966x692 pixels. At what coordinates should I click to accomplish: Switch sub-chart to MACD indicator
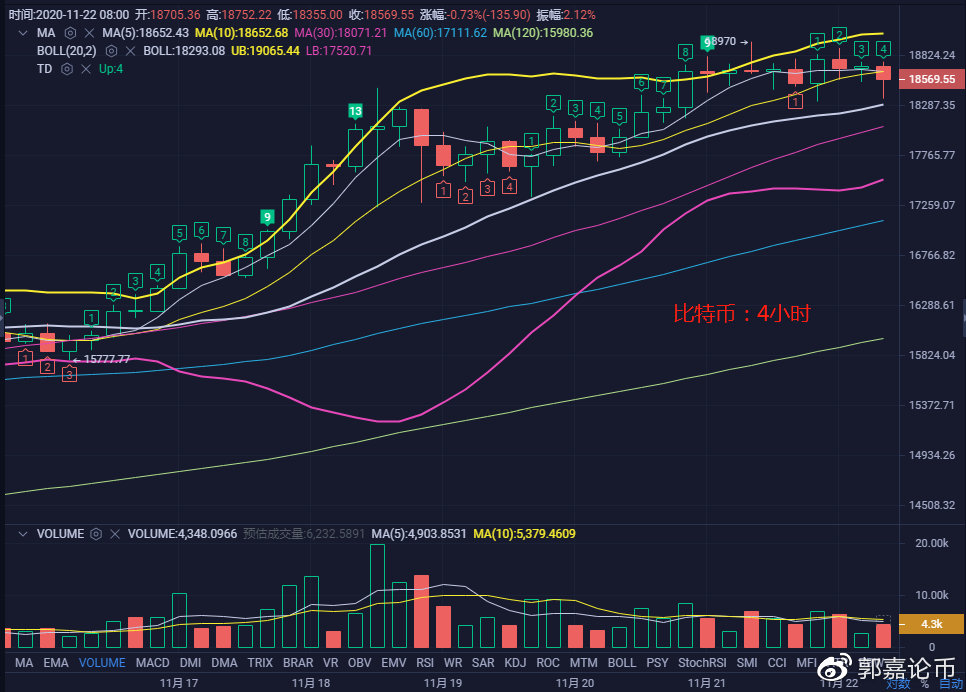click(x=152, y=663)
